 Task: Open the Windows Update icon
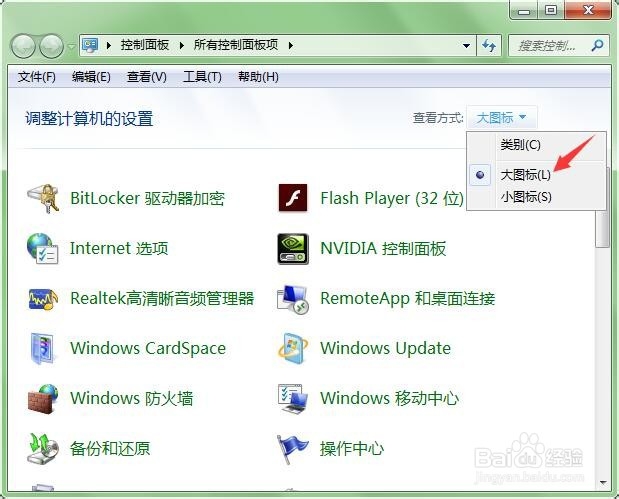[293, 349]
